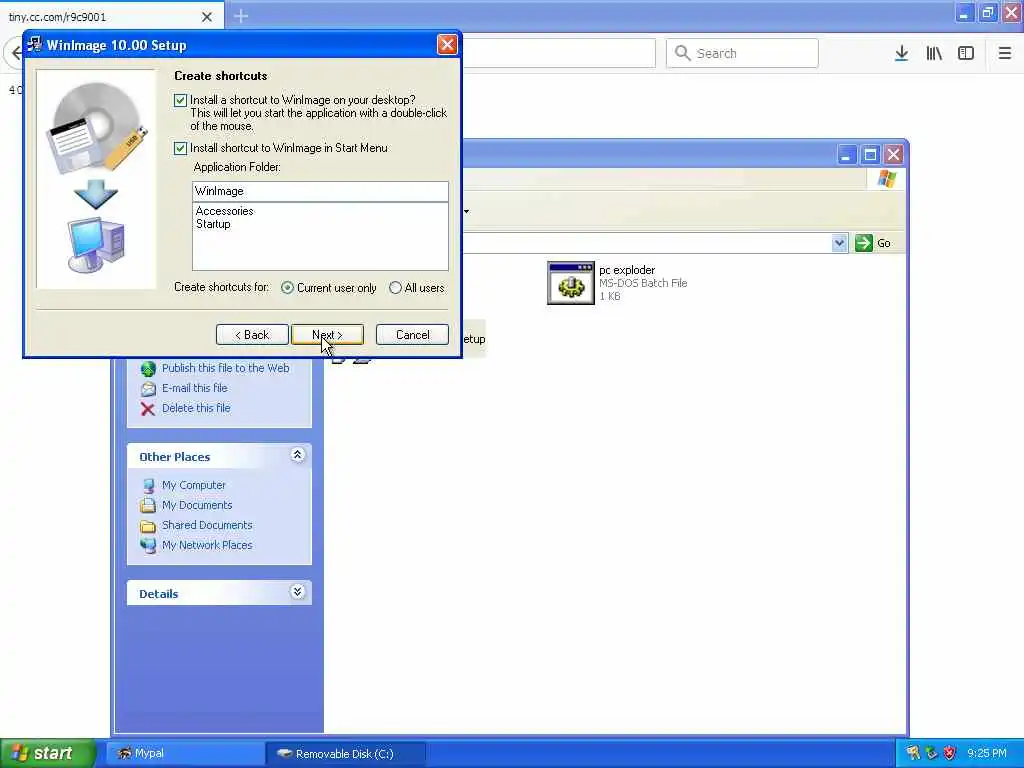Click E-mail this file link
The image size is (1024, 768).
tap(195, 388)
